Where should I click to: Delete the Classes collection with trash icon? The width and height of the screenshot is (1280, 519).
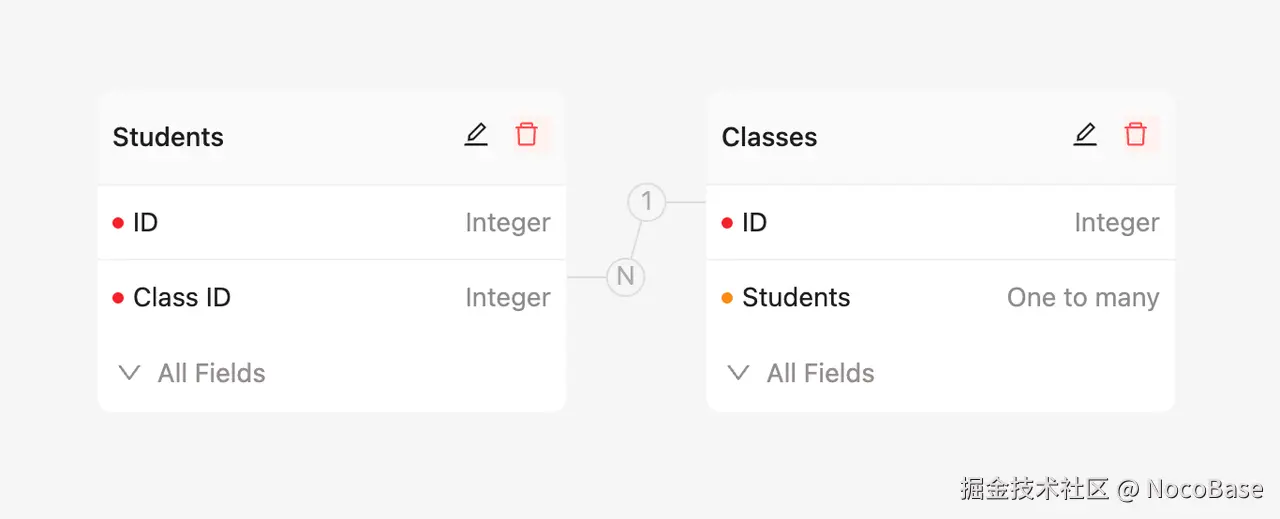(1135, 135)
